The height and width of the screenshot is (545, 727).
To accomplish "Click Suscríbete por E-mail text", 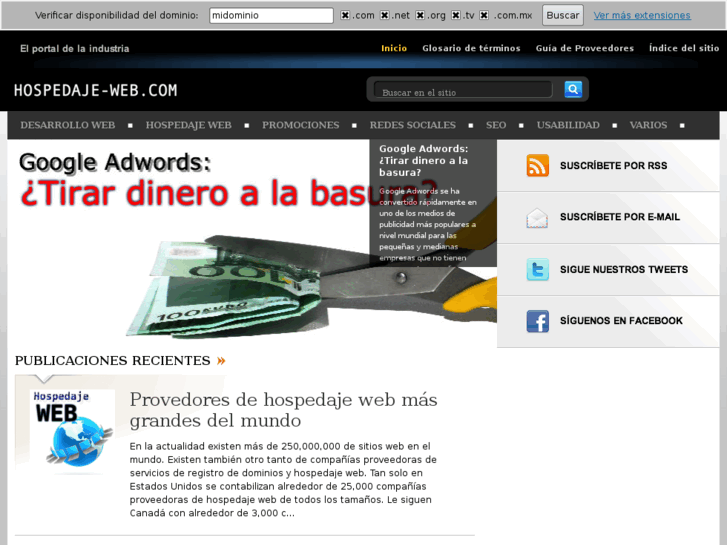I will coord(620,217).
